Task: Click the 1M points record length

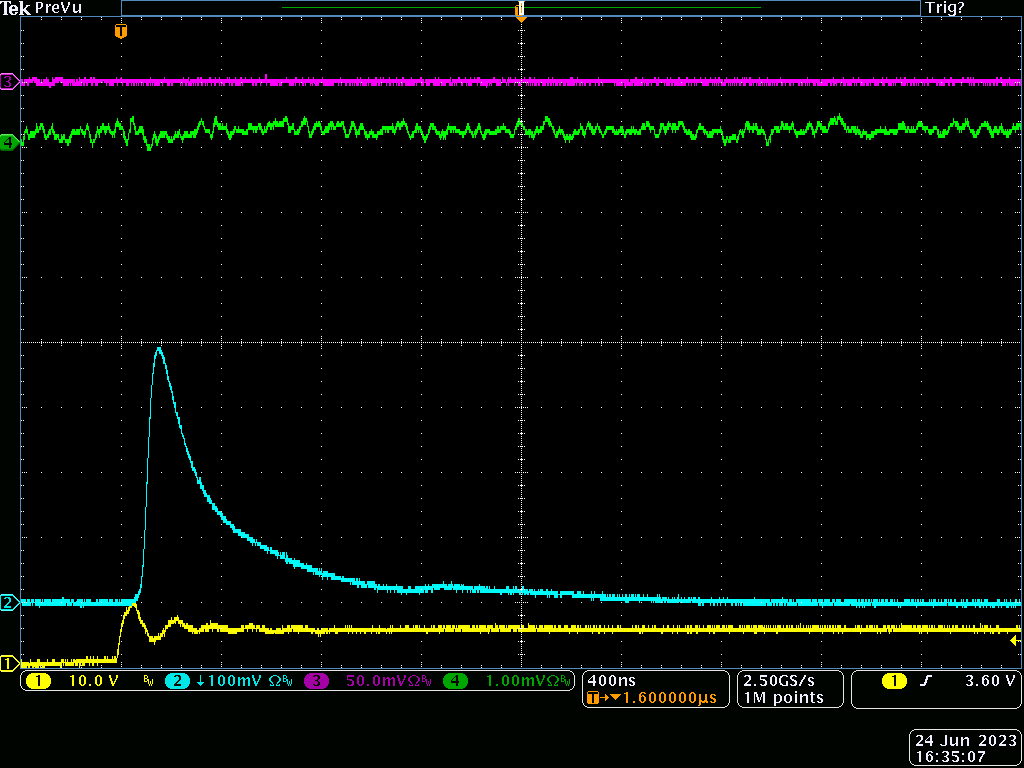Action: [x=783, y=698]
